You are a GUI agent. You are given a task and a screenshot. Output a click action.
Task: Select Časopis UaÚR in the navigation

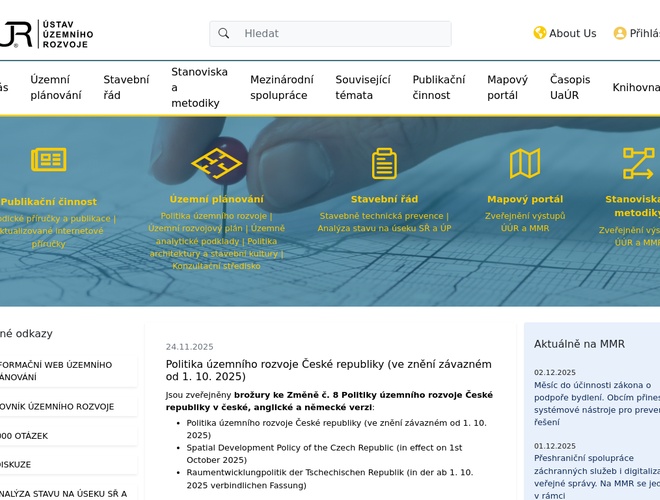tap(570, 88)
